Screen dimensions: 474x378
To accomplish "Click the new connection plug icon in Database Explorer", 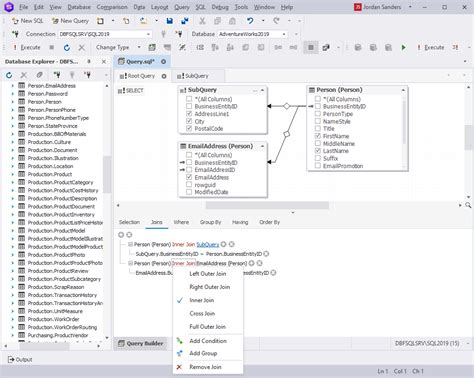I will 57,75.
